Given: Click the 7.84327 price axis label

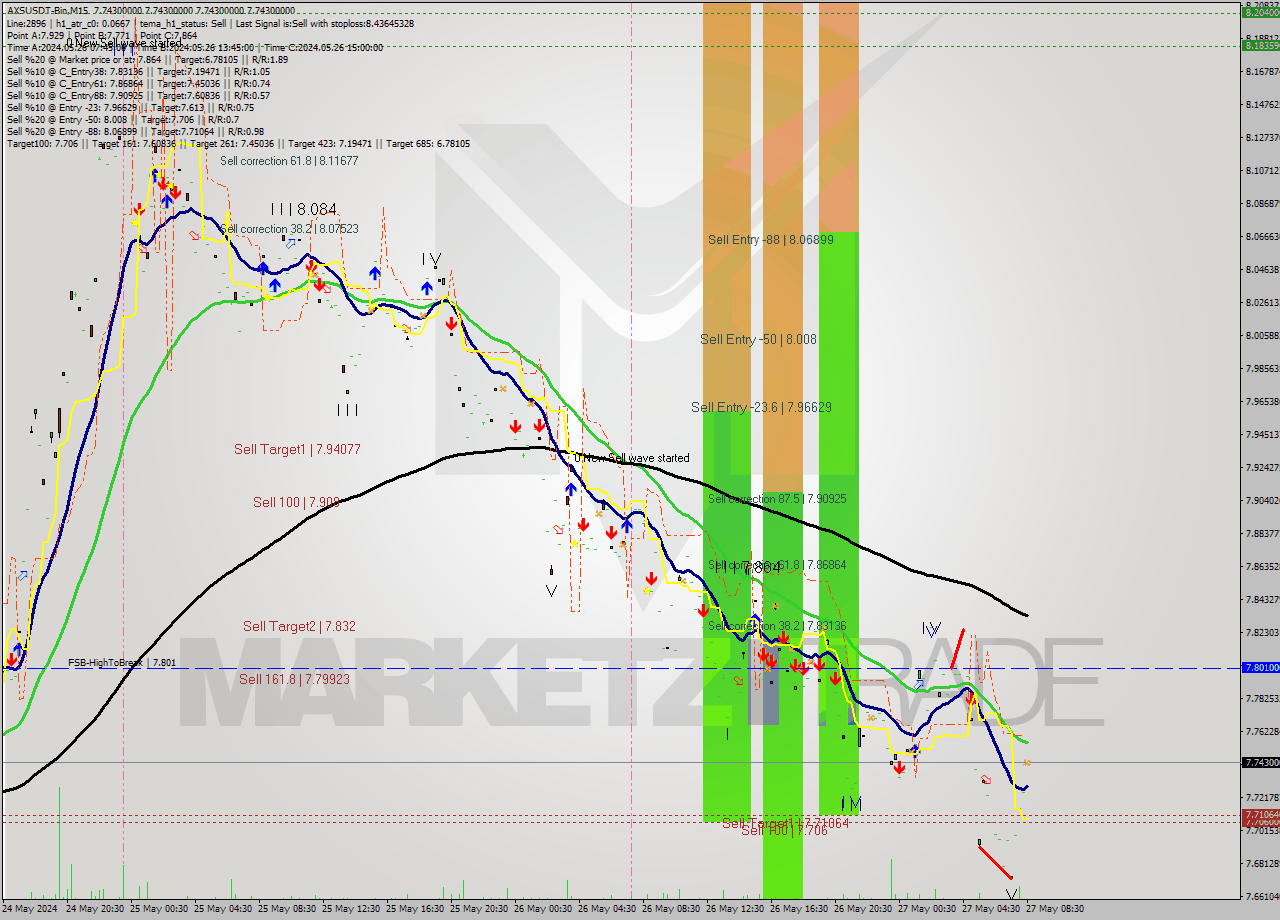Looking at the screenshot, I should pos(1262,599).
